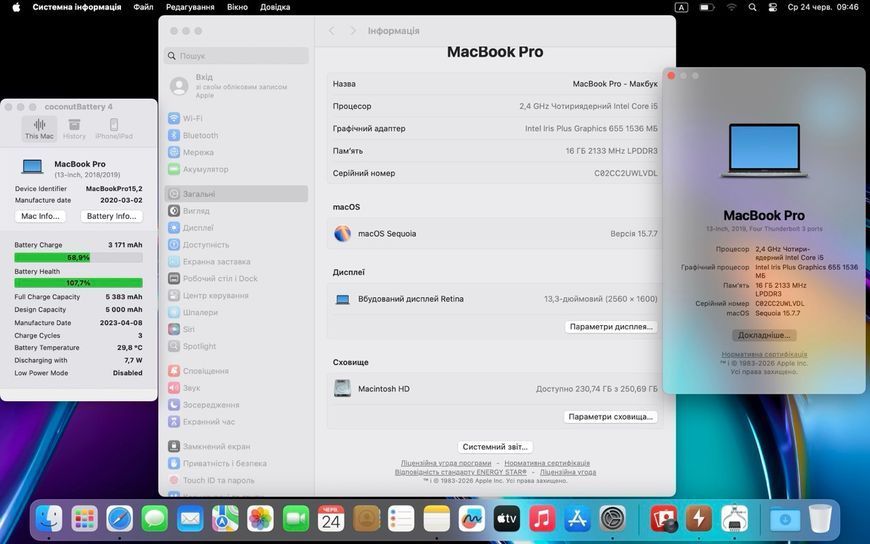Open Reminders app in the Dock
This screenshot has width=870, height=544.
pos(401,520)
